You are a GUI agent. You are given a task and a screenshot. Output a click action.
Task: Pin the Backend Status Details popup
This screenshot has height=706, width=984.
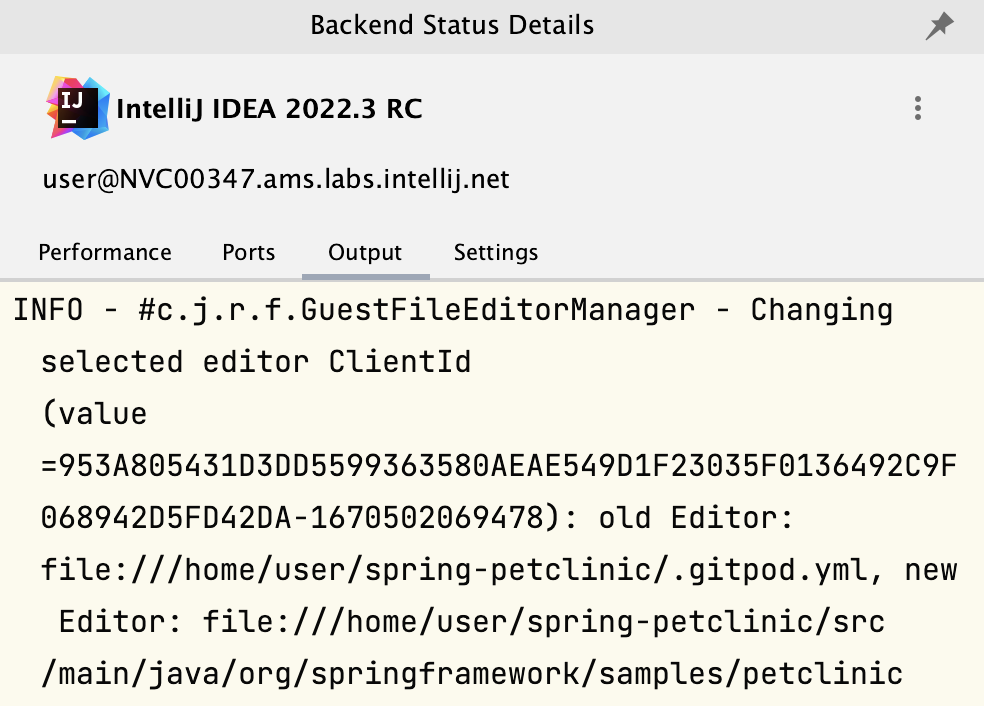(939, 27)
